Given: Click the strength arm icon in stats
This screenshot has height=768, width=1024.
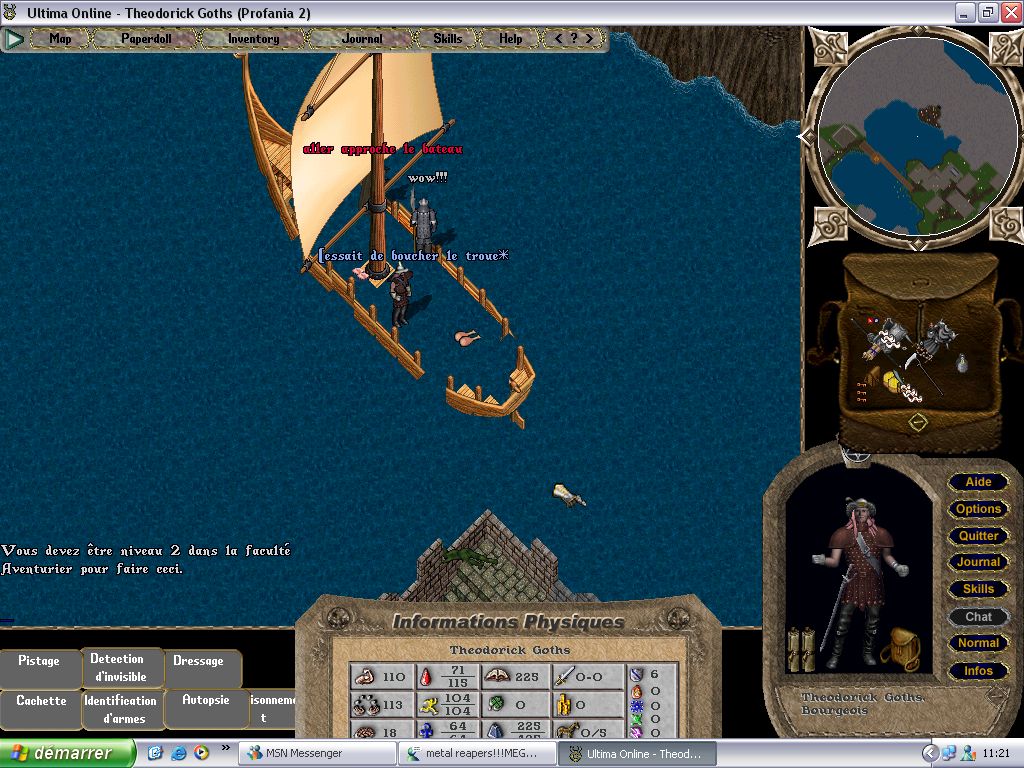Looking at the screenshot, I should [365, 677].
